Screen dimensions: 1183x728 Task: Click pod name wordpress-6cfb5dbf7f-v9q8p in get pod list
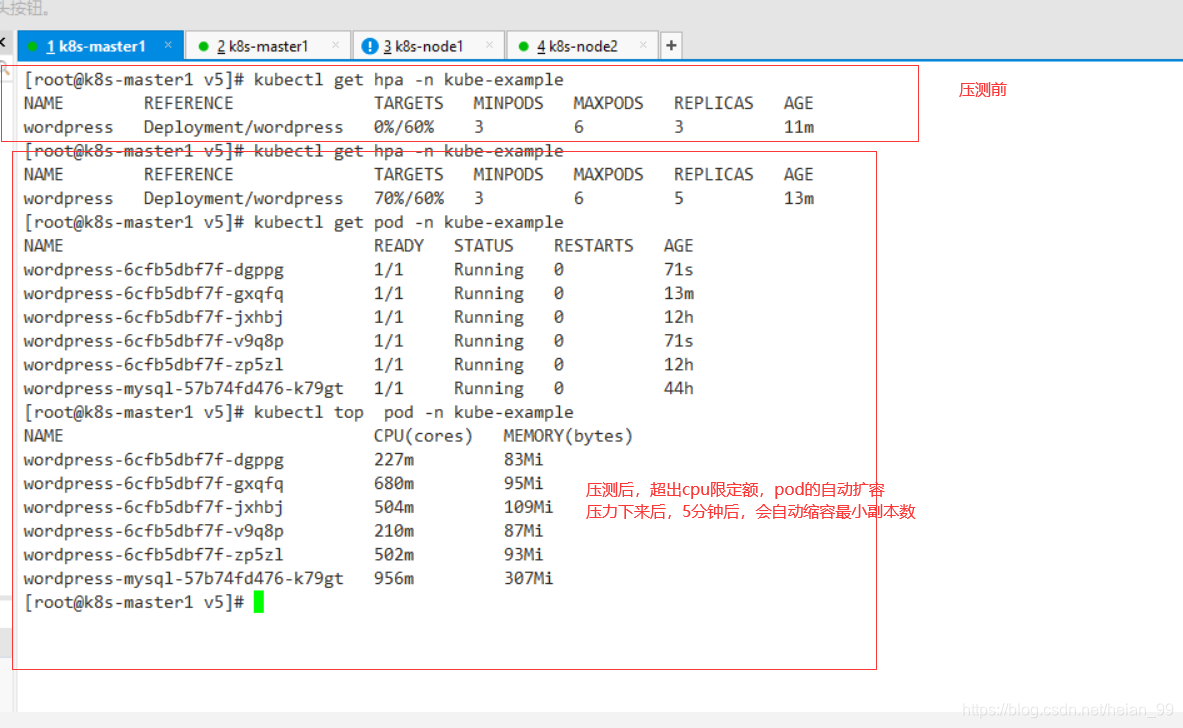(153, 341)
